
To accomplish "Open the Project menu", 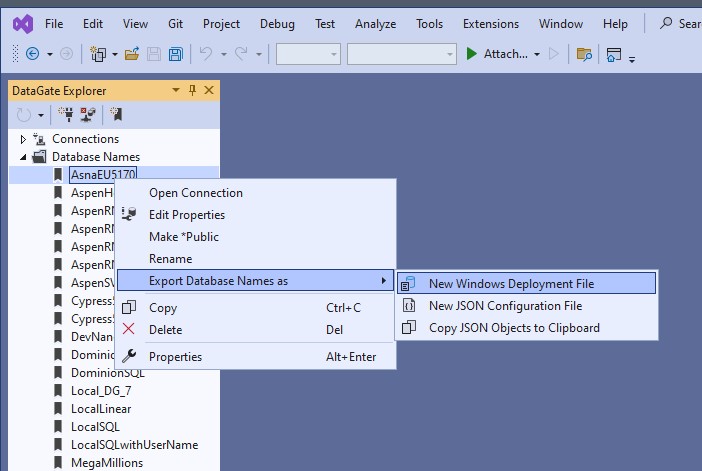I will pos(221,24).
